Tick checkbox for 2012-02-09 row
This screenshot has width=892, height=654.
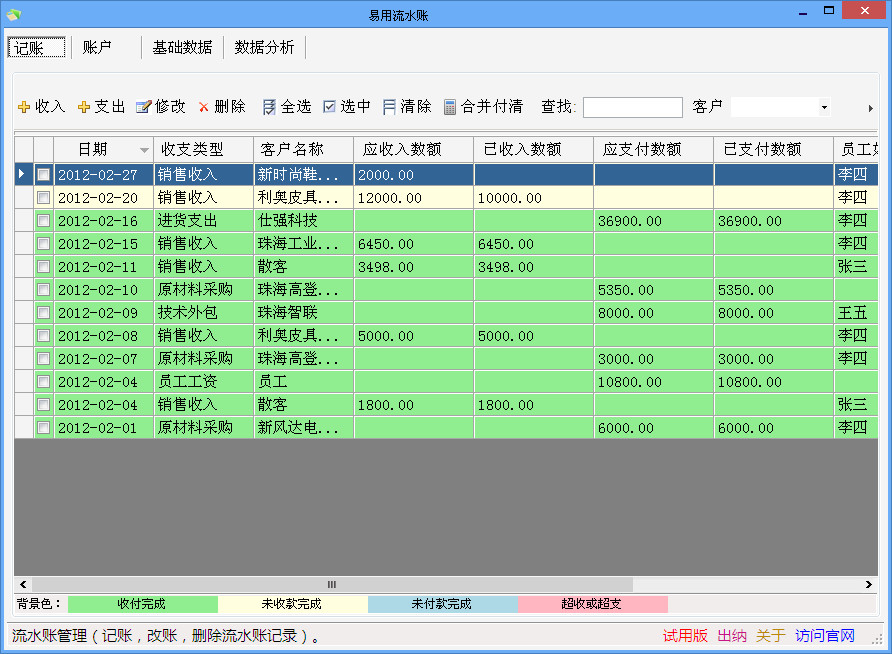43,312
